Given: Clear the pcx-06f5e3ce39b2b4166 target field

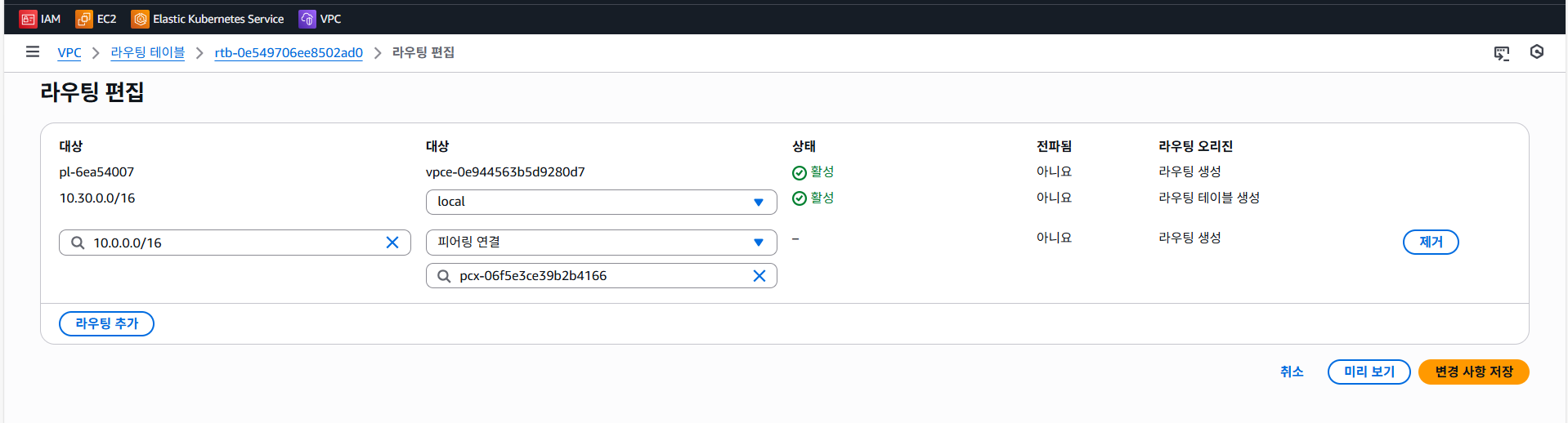Looking at the screenshot, I should pos(759,276).
